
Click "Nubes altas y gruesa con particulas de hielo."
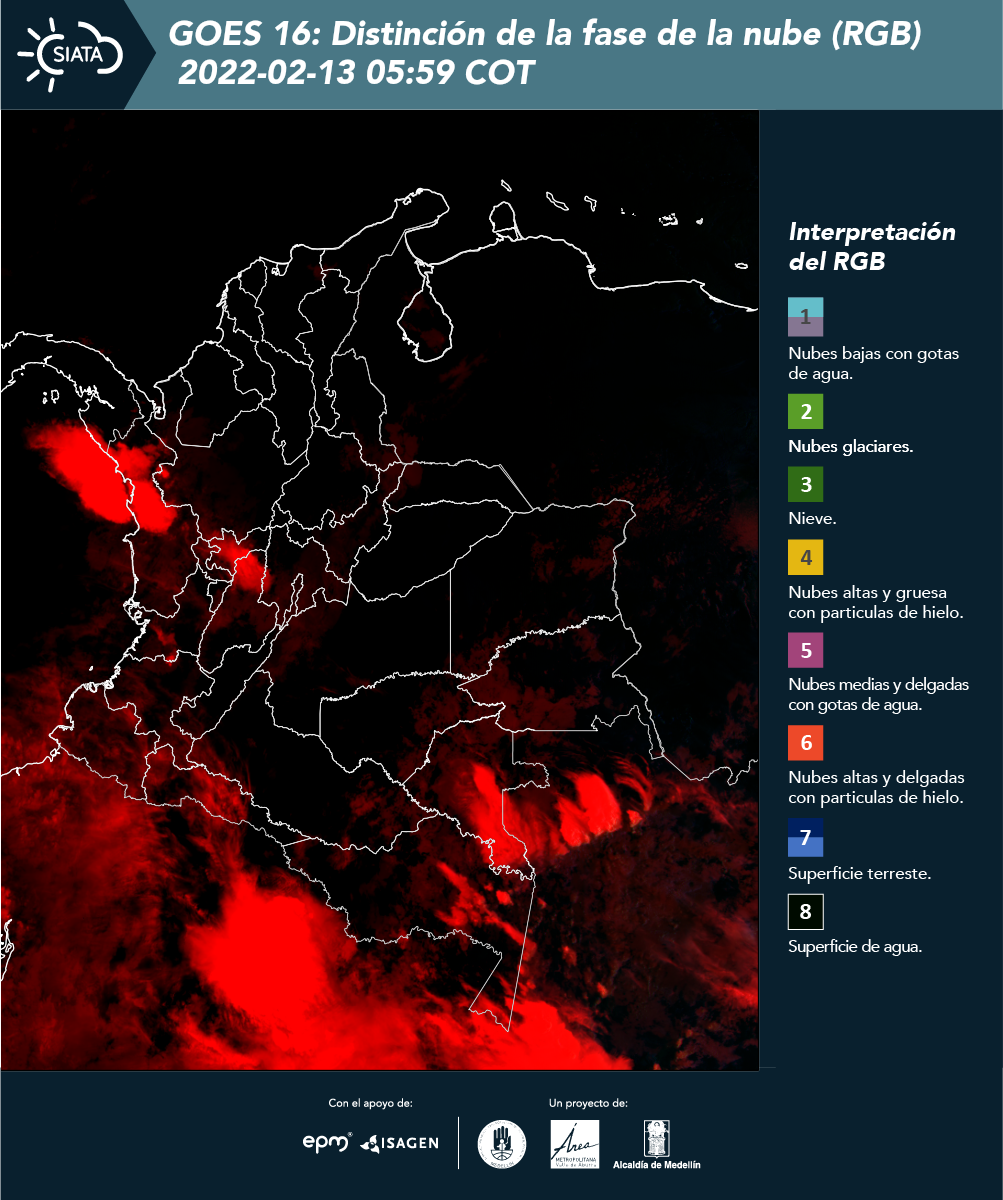click(x=875, y=602)
